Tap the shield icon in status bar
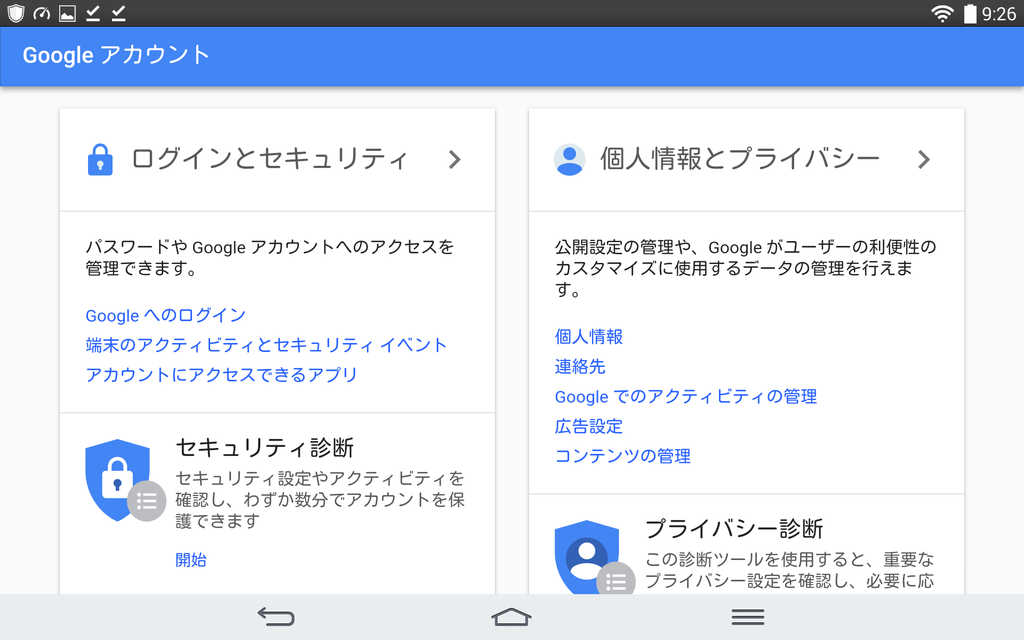Screen dimensions: 1024x640 (16, 13)
